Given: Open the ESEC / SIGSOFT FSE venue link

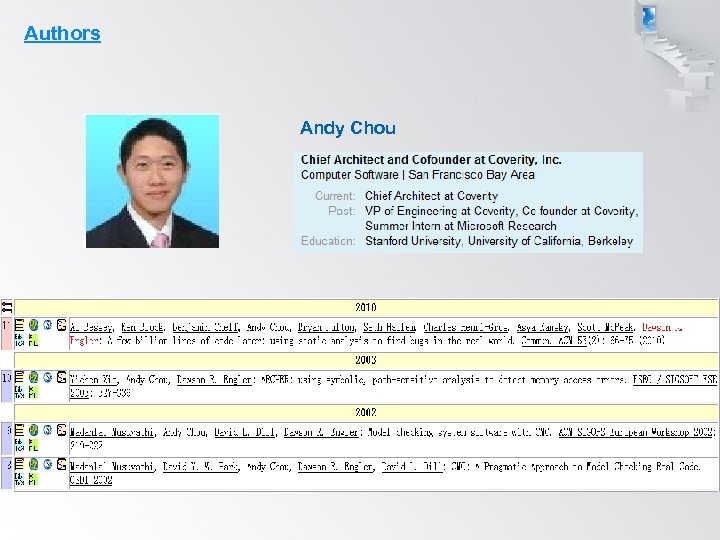Looking at the screenshot, I should tap(675, 380).
